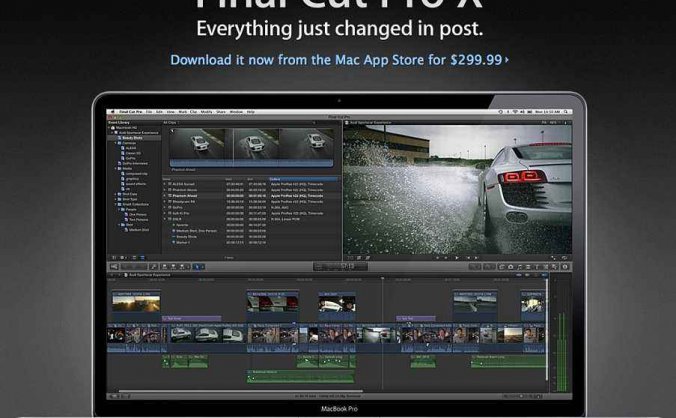Viewport: 676px width, 418px height.
Task: Open the Select tool pop-up menu
Action: [x=198, y=267]
